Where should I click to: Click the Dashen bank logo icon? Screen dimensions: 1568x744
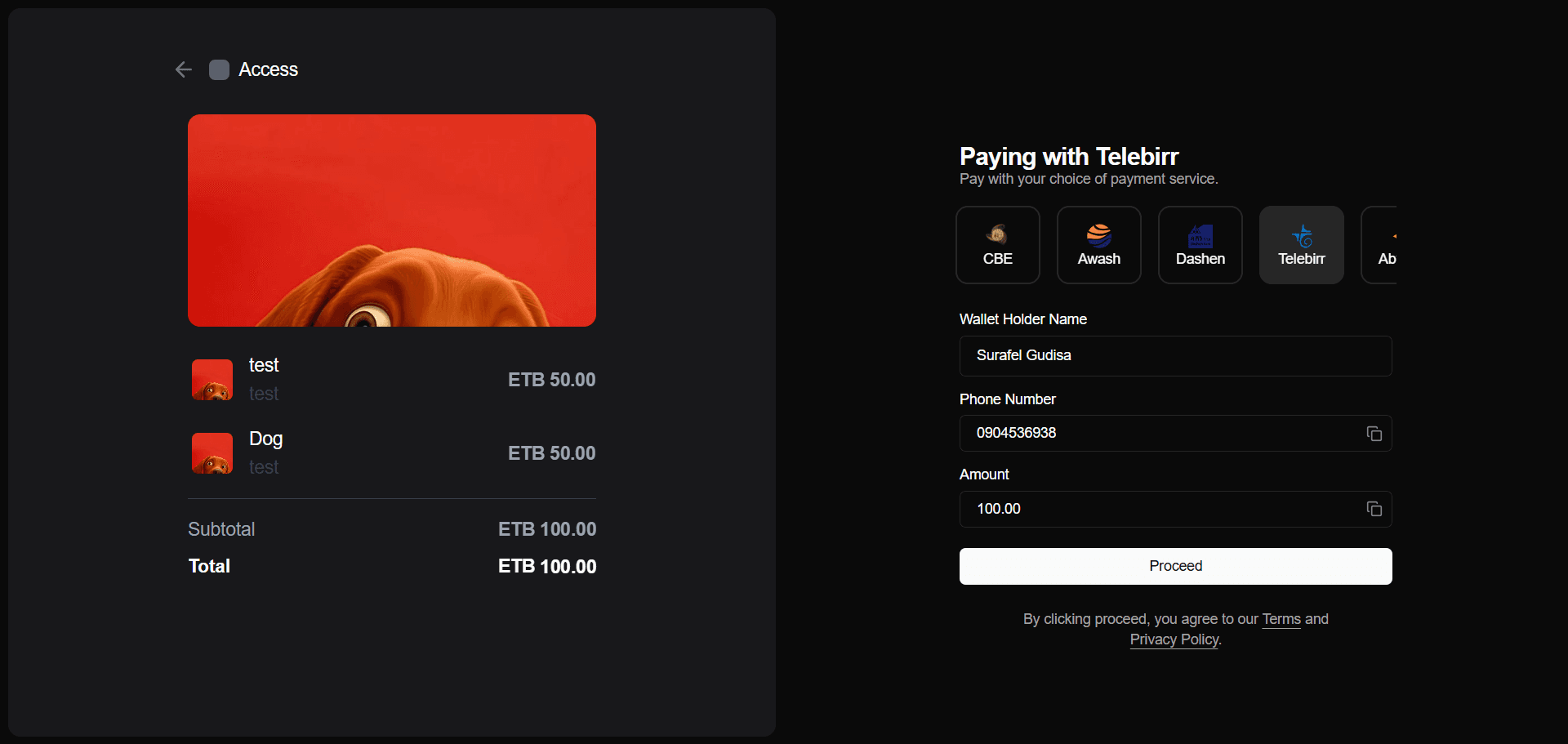[1200, 234]
